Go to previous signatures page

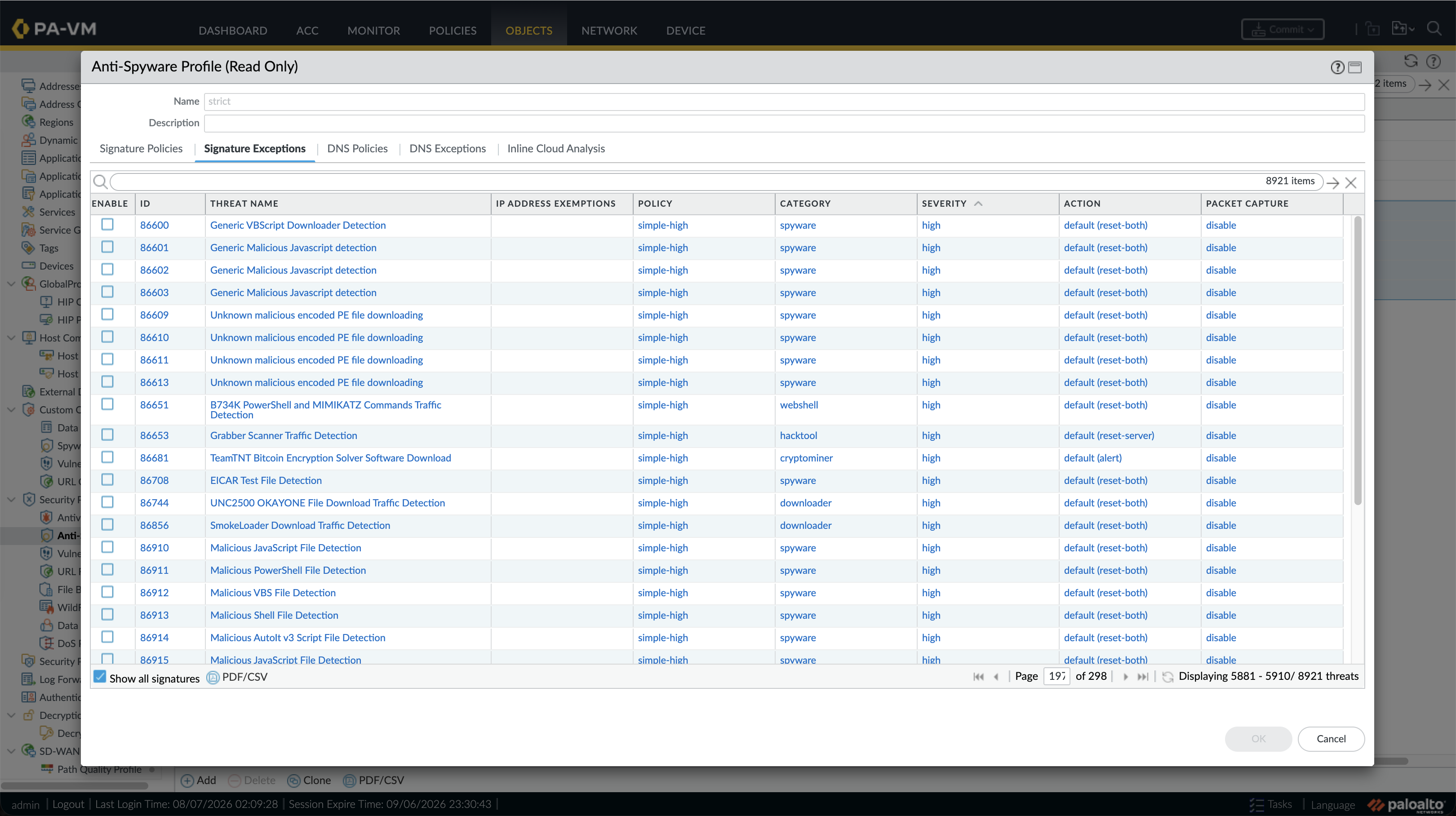(x=996, y=676)
